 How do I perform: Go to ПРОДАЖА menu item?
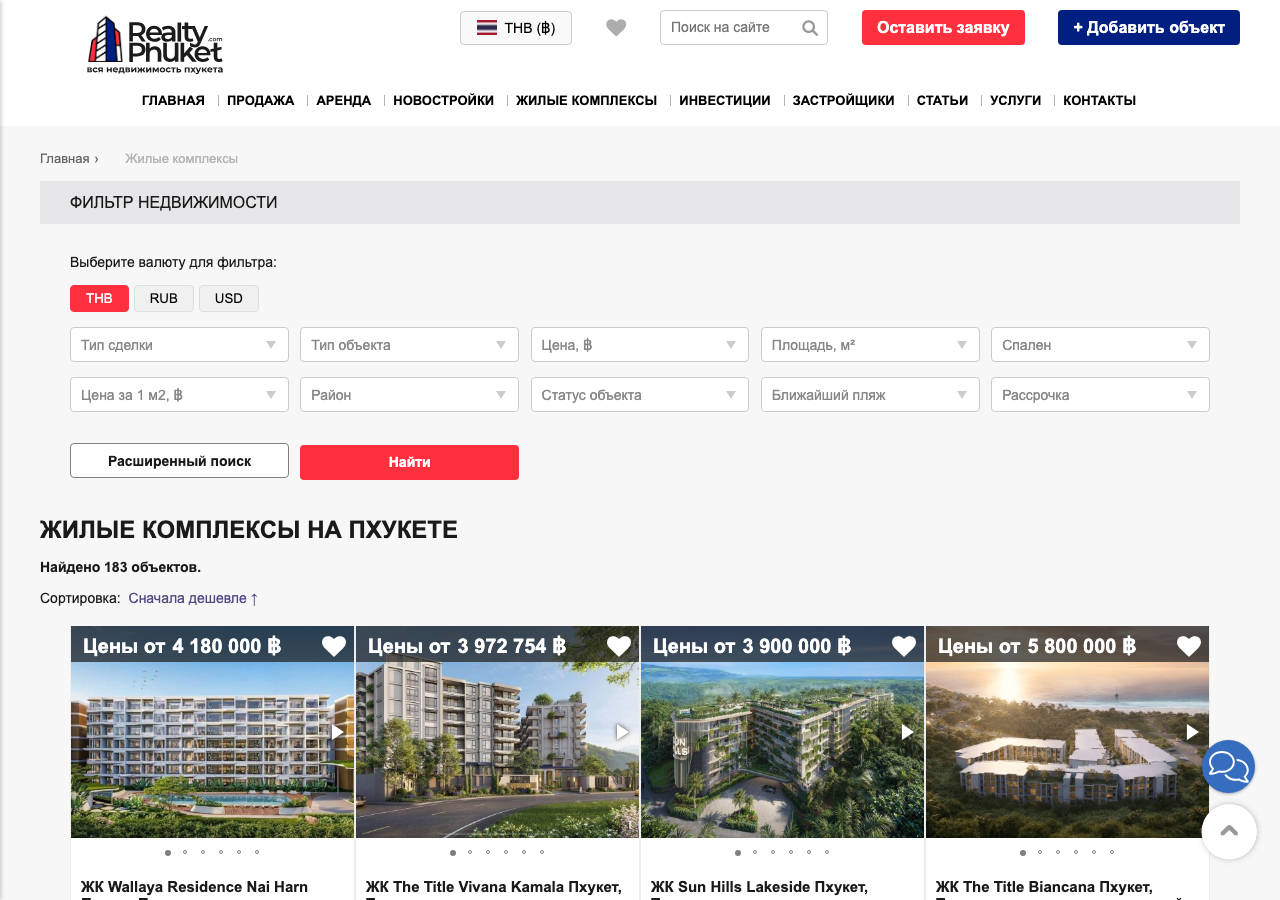pyautogui.click(x=260, y=100)
